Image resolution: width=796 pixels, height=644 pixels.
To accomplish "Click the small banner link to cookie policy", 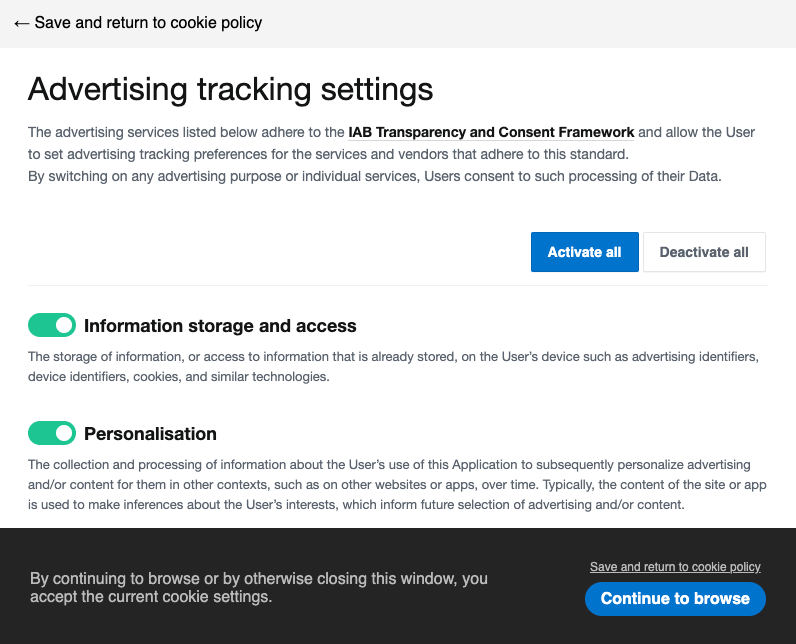I will (675, 567).
